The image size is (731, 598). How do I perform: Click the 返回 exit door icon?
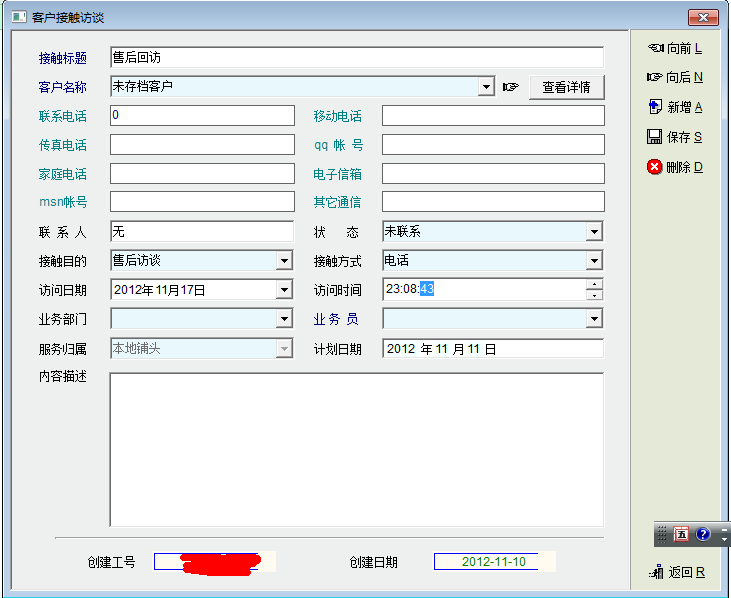click(657, 573)
